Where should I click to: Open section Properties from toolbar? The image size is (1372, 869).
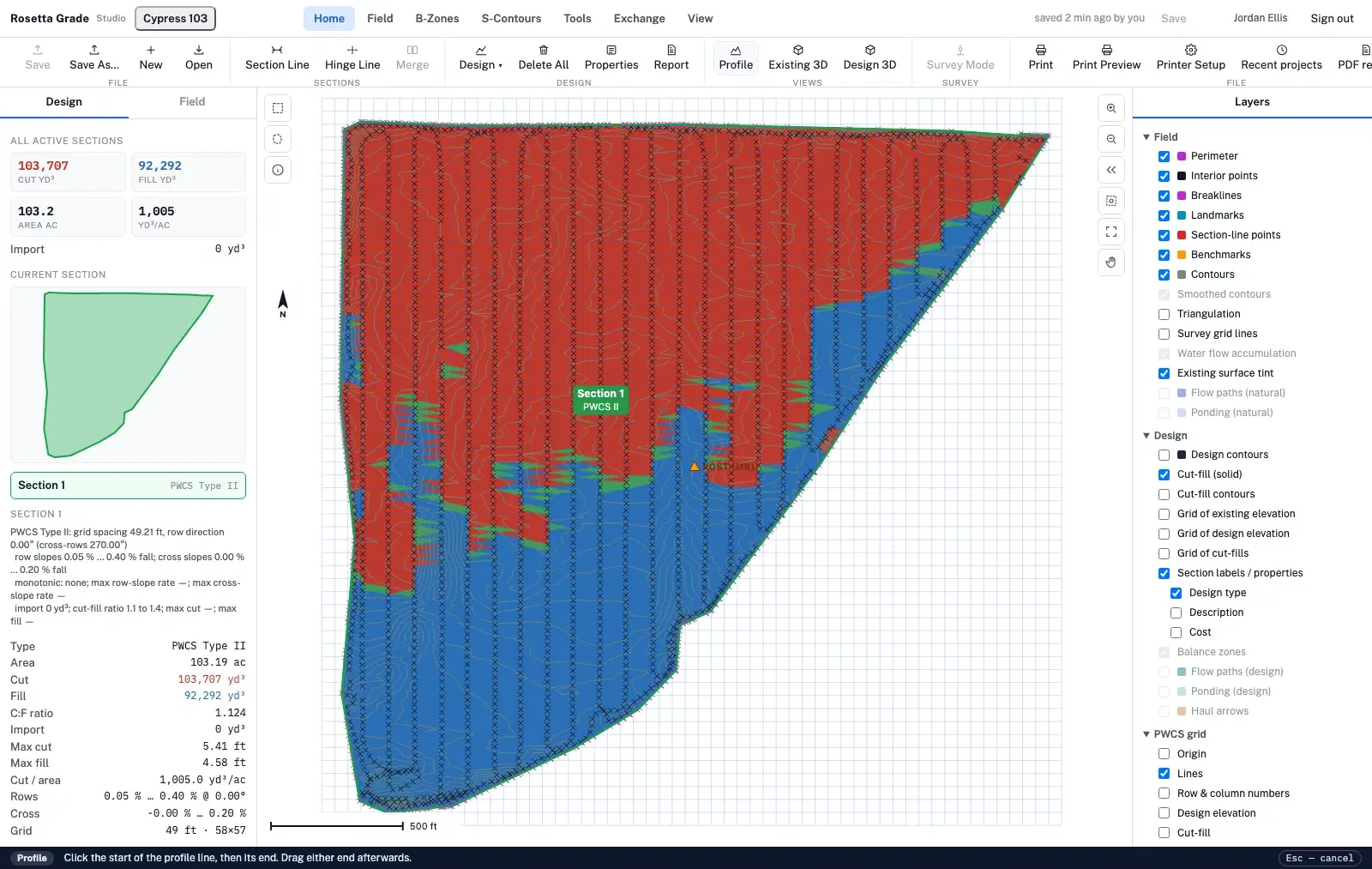click(x=611, y=57)
